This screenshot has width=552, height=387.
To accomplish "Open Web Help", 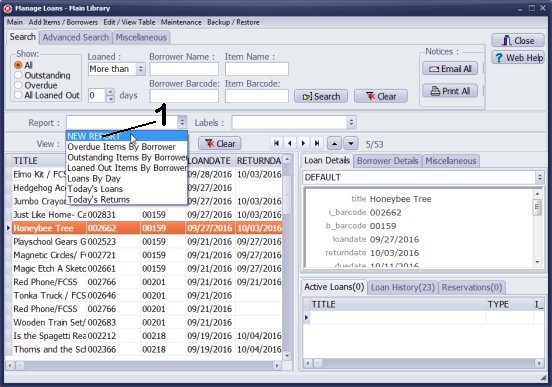I will [518, 57].
